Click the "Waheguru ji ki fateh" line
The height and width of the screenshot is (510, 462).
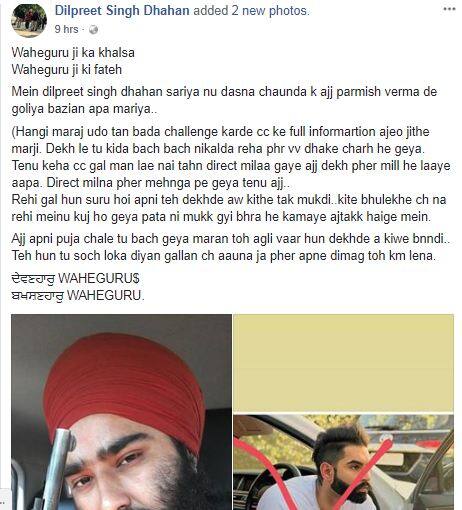click(67, 70)
